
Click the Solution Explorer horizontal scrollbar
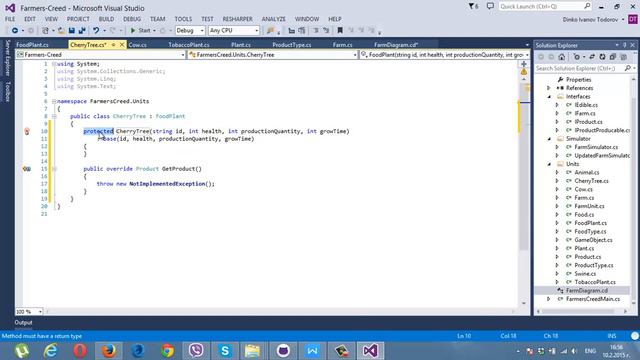pos(582,311)
